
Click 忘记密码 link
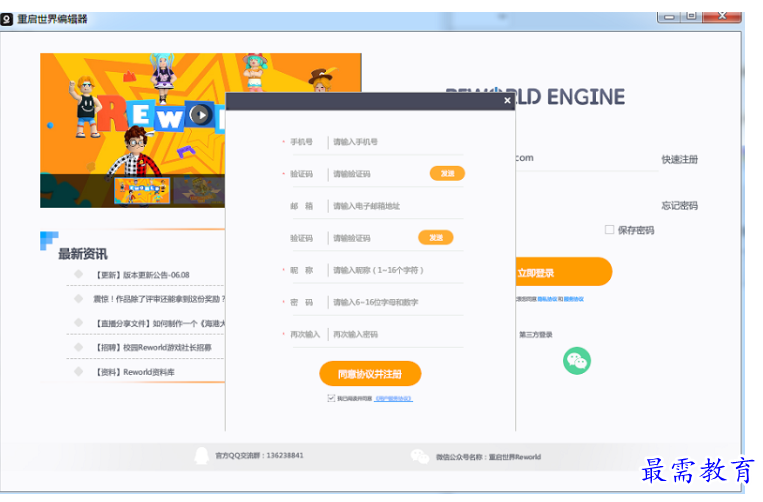click(x=679, y=206)
